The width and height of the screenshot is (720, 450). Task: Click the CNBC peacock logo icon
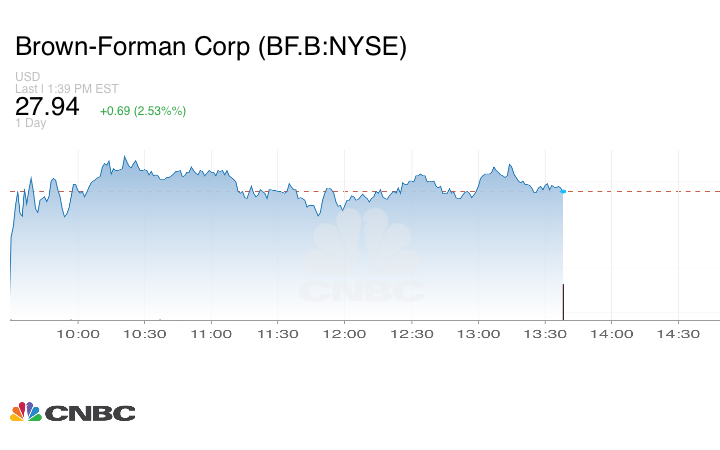[x=25, y=411]
